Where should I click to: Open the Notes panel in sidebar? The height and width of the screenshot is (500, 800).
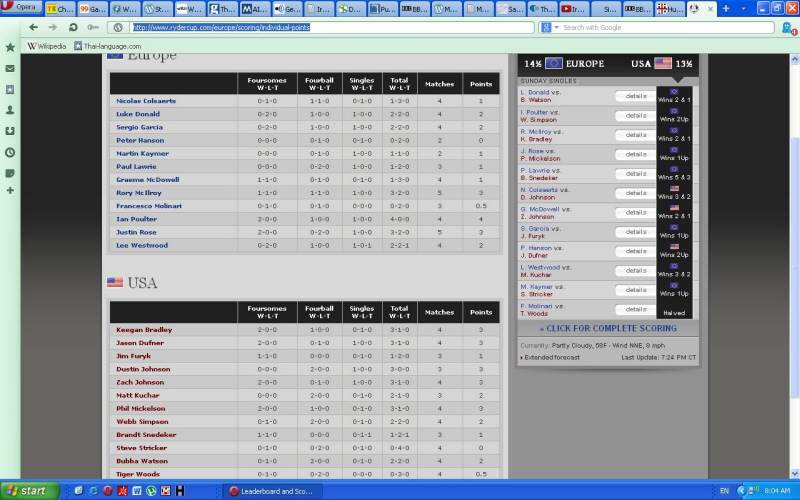[10, 173]
